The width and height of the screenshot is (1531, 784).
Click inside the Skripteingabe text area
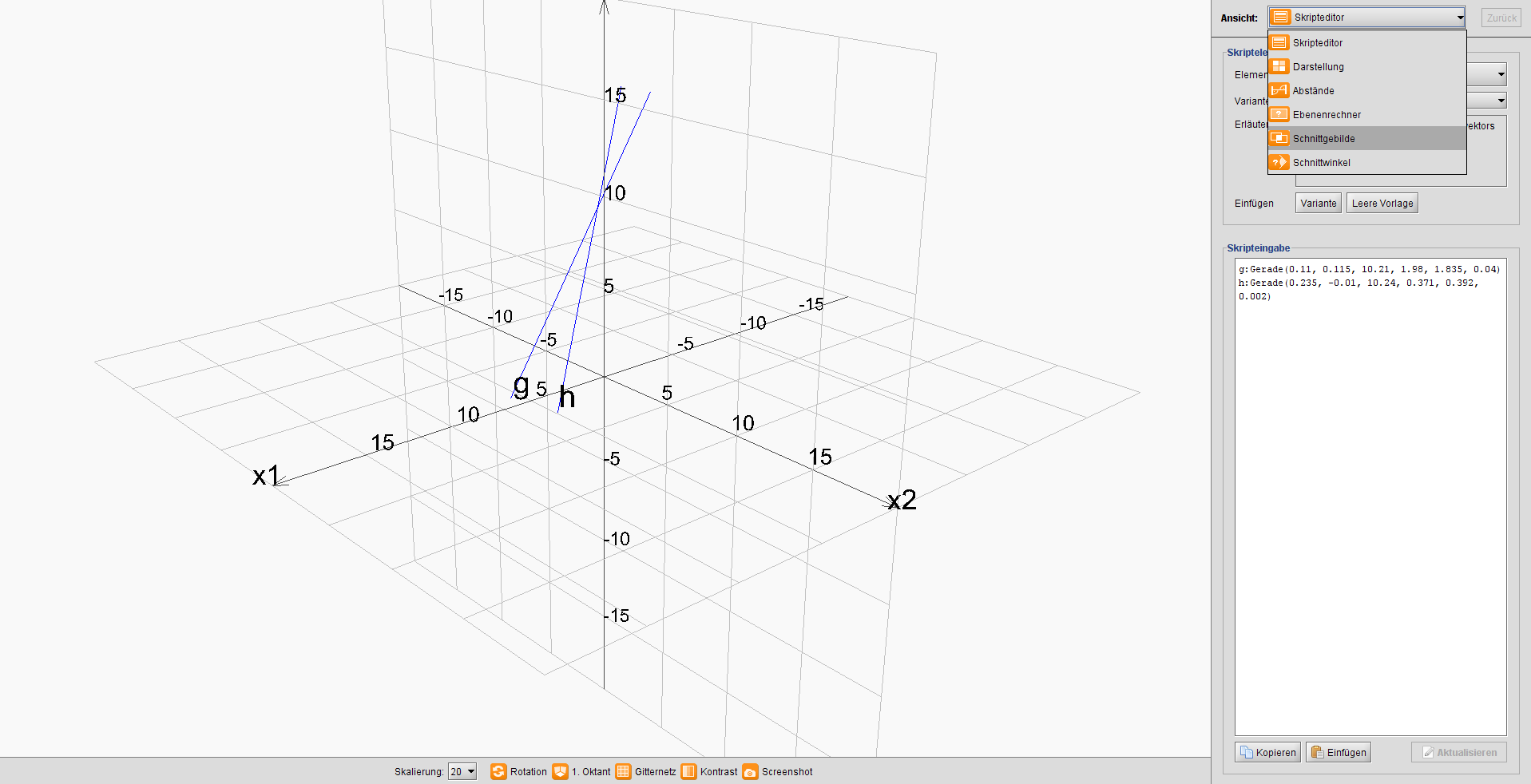[1370, 495]
